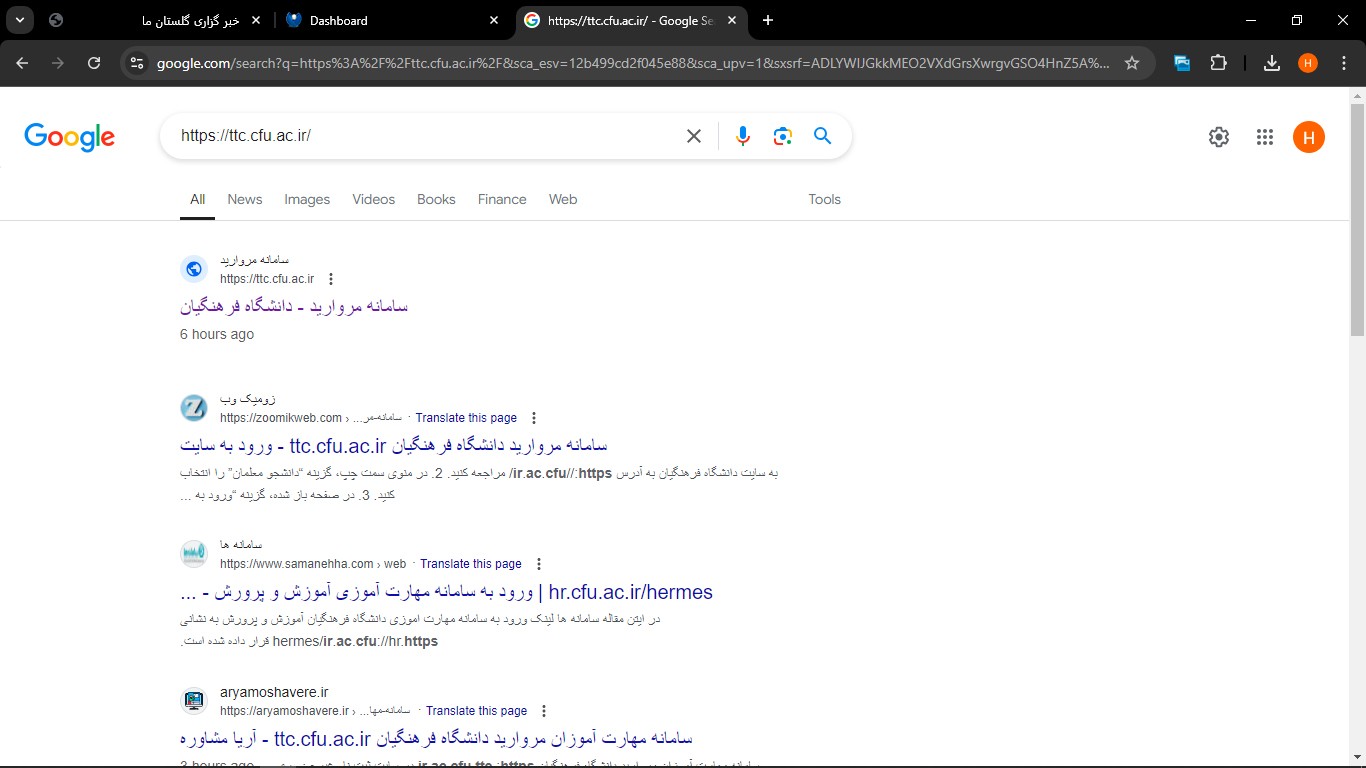
Task: Open more options for zoomikweb result
Action: click(x=533, y=418)
